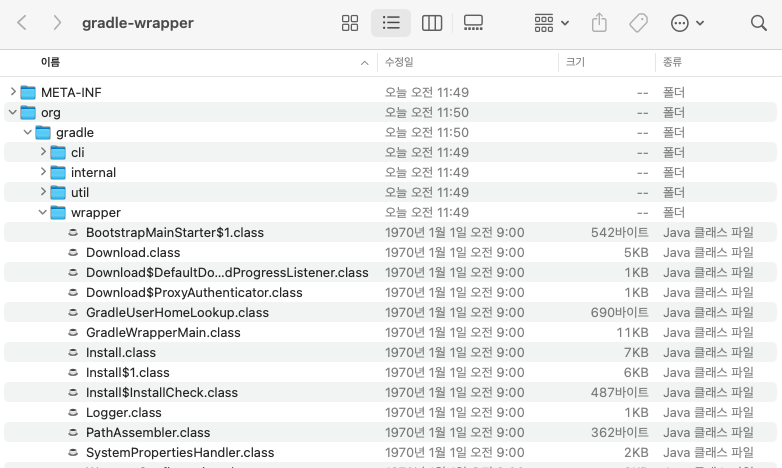Click the 542바이트 size value
The width and height of the screenshot is (782, 468).
(619, 233)
